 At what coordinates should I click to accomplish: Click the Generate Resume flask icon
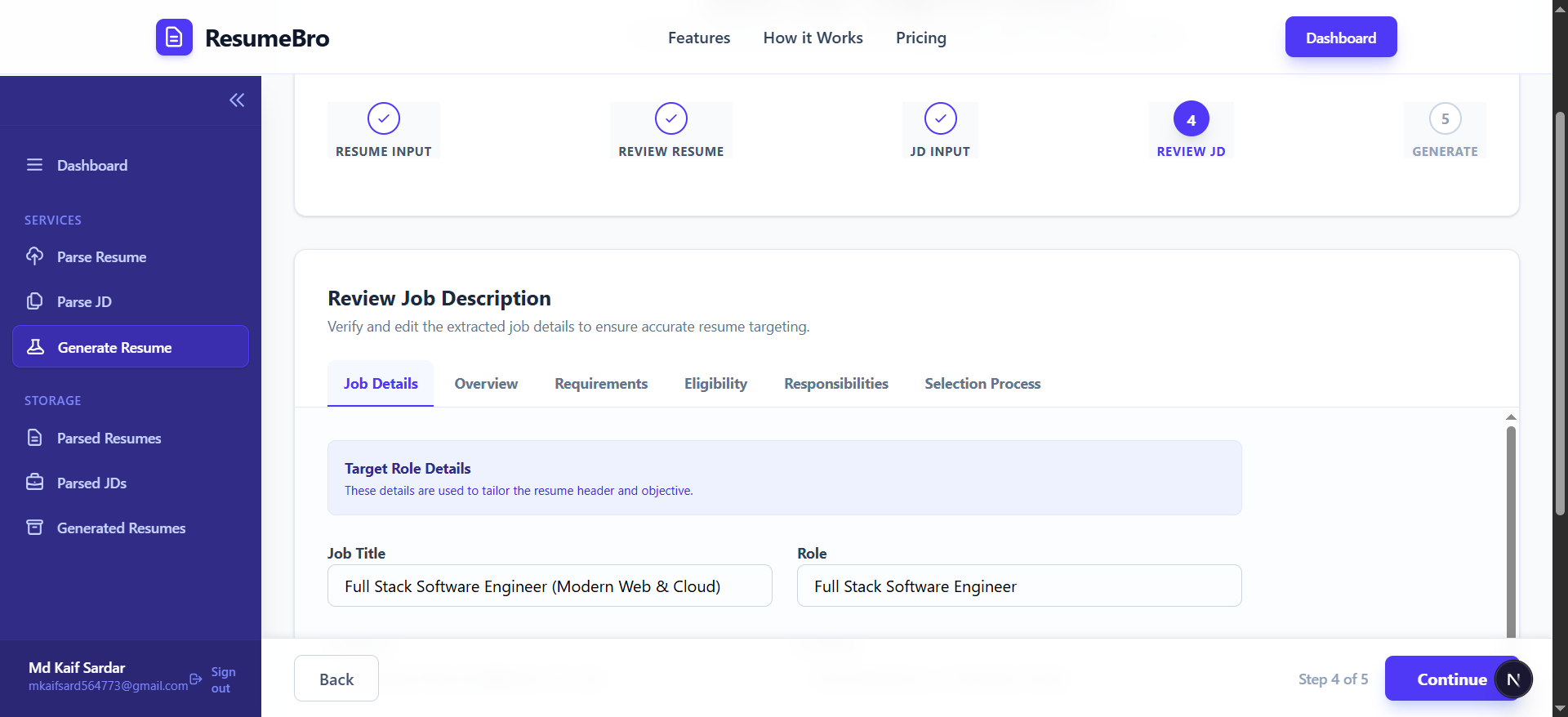click(35, 347)
